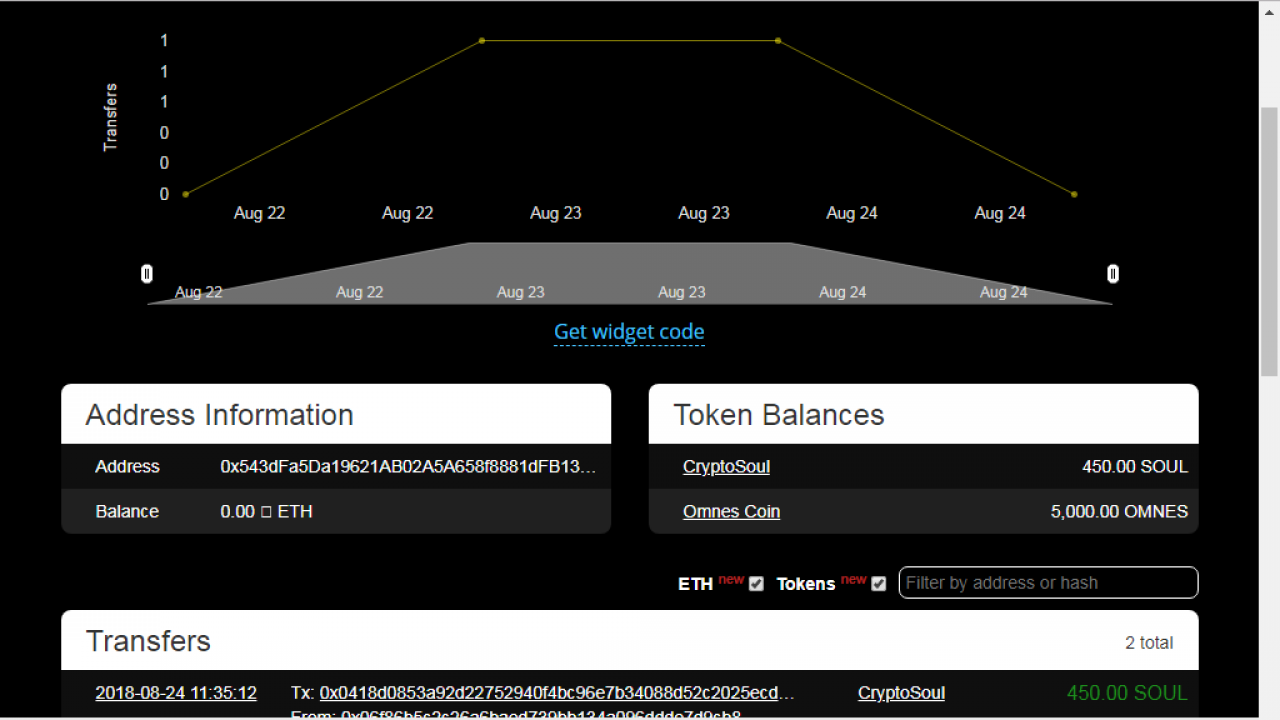Viewport: 1280px width, 720px height.
Task: Select the left peak data point on the chart
Action: [482, 41]
